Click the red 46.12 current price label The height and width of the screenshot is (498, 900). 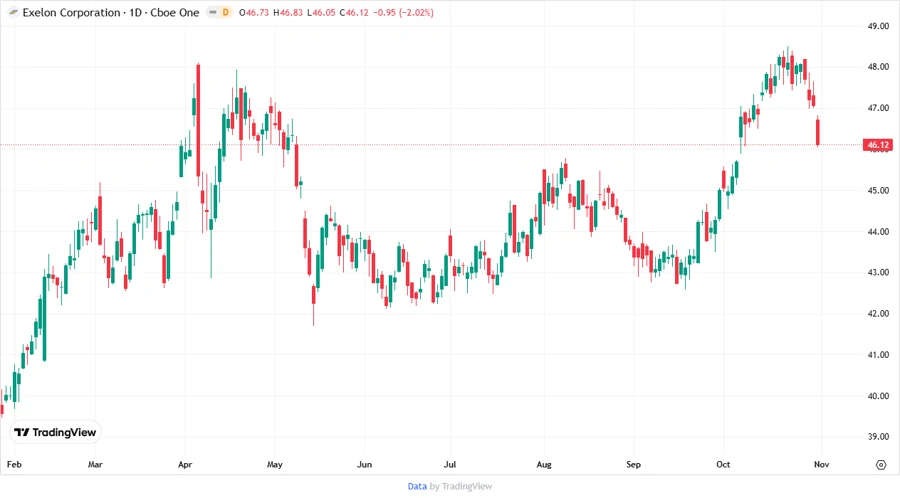click(x=878, y=145)
